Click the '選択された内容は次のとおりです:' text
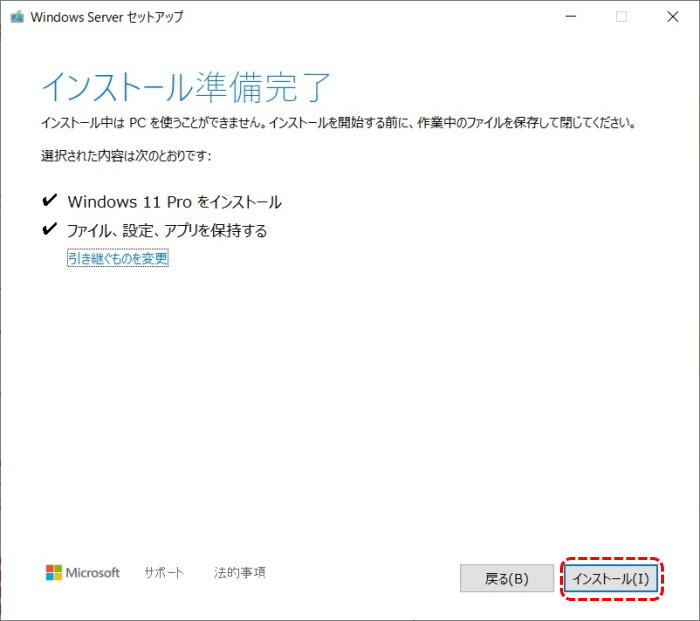Viewport: 700px width, 621px height. 126,156
